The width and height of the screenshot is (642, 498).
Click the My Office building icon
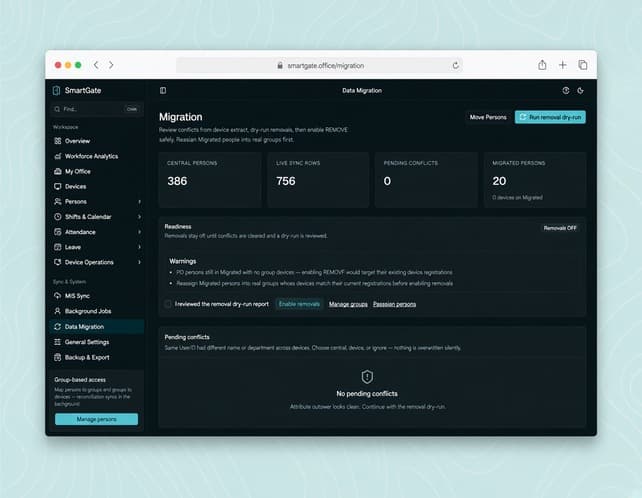pyautogui.click(x=58, y=171)
